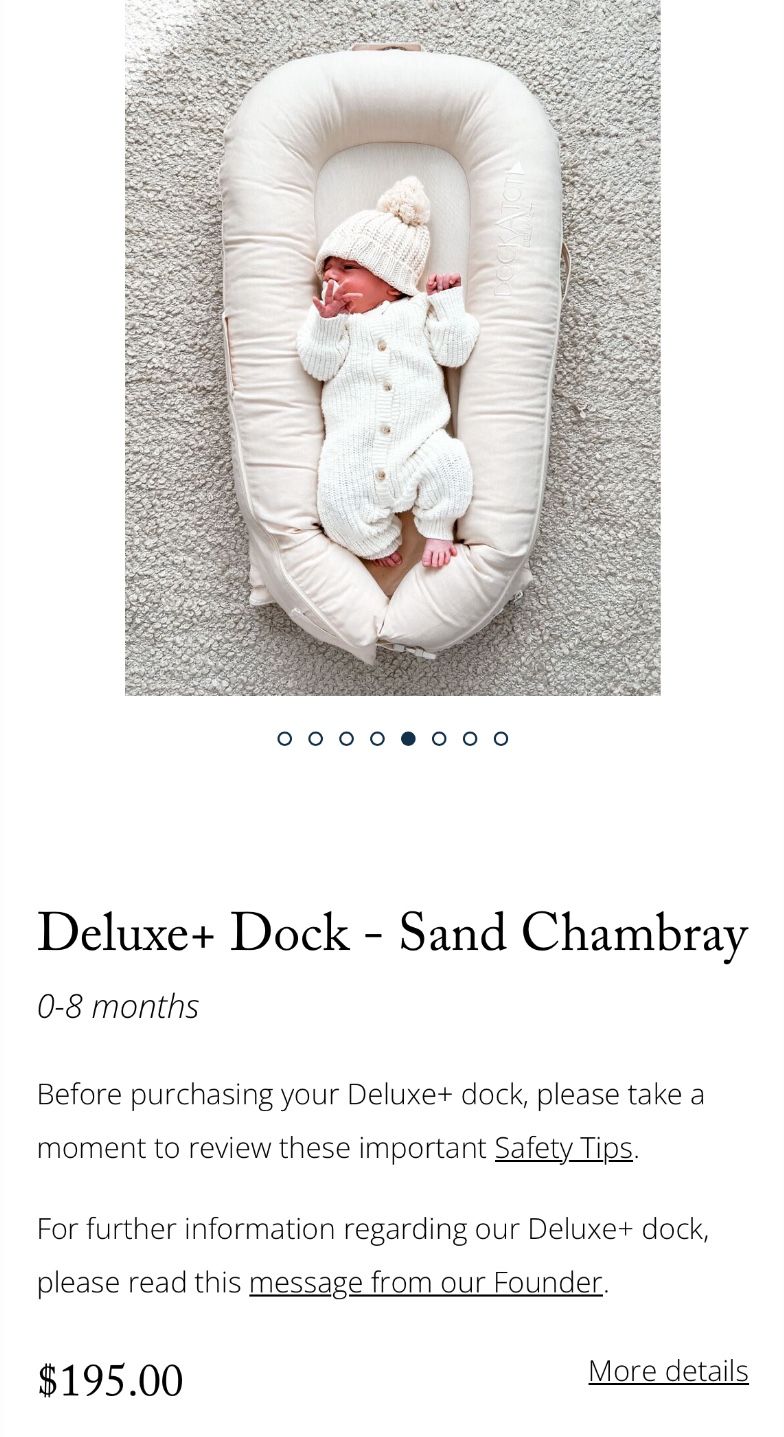Click the filled fifth carousel dot
Viewport: 784px width, 1437px height.
tap(408, 738)
